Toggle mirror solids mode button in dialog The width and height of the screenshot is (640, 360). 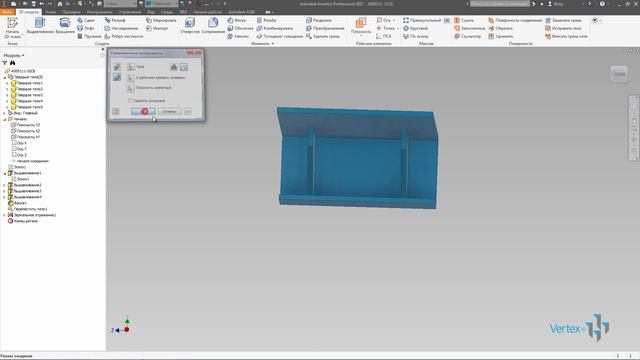click(117, 77)
